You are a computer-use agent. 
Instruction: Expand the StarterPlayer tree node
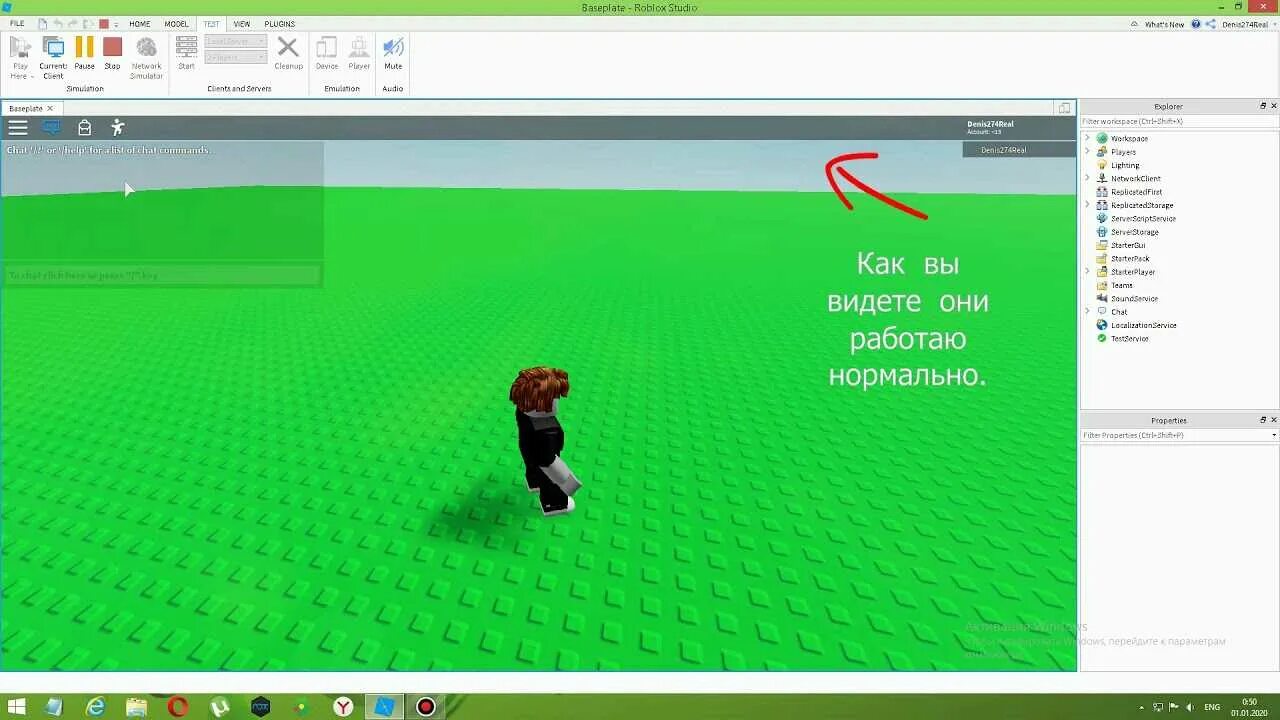pyautogui.click(x=1087, y=271)
